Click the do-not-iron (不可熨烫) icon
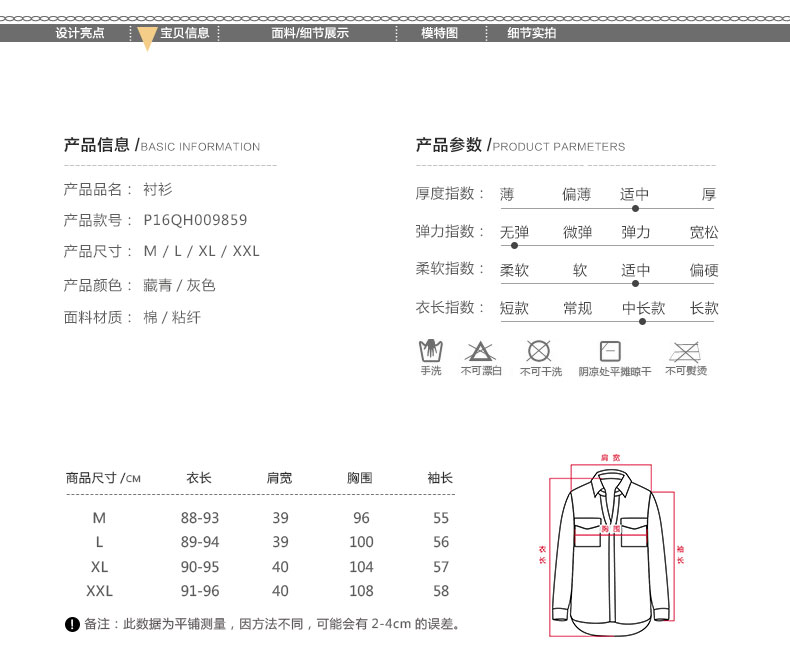Viewport: 790px width, 653px height. coord(685,351)
